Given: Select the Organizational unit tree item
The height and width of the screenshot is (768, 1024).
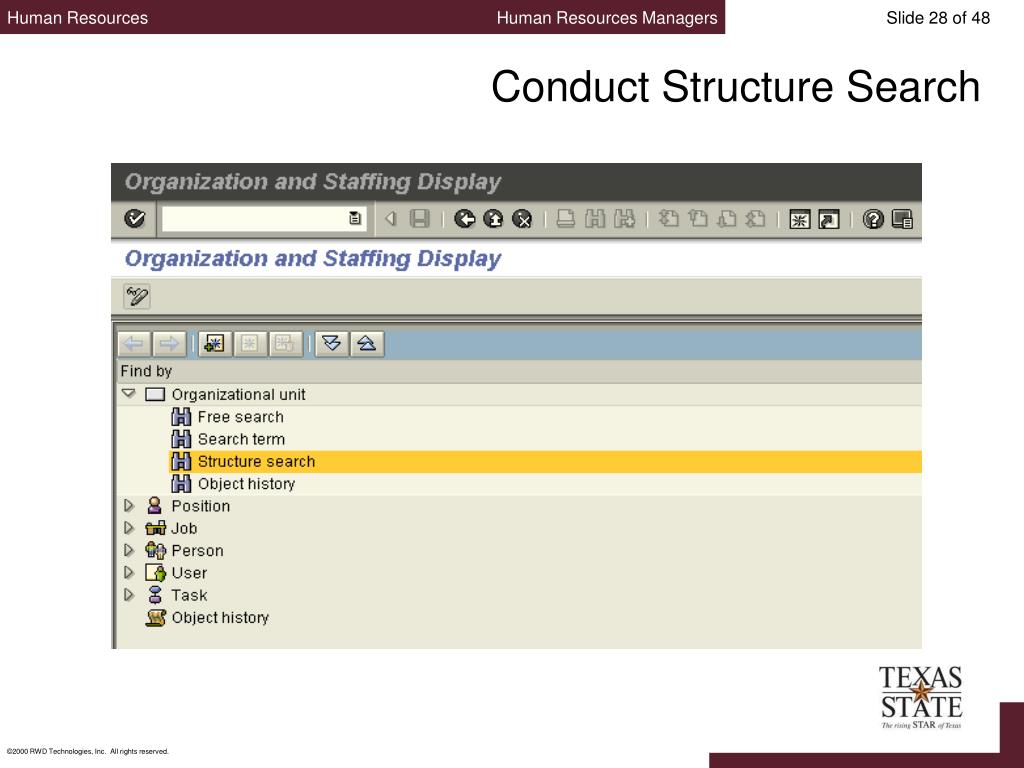Looking at the screenshot, I should pyautogui.click(x=238, y=394).
